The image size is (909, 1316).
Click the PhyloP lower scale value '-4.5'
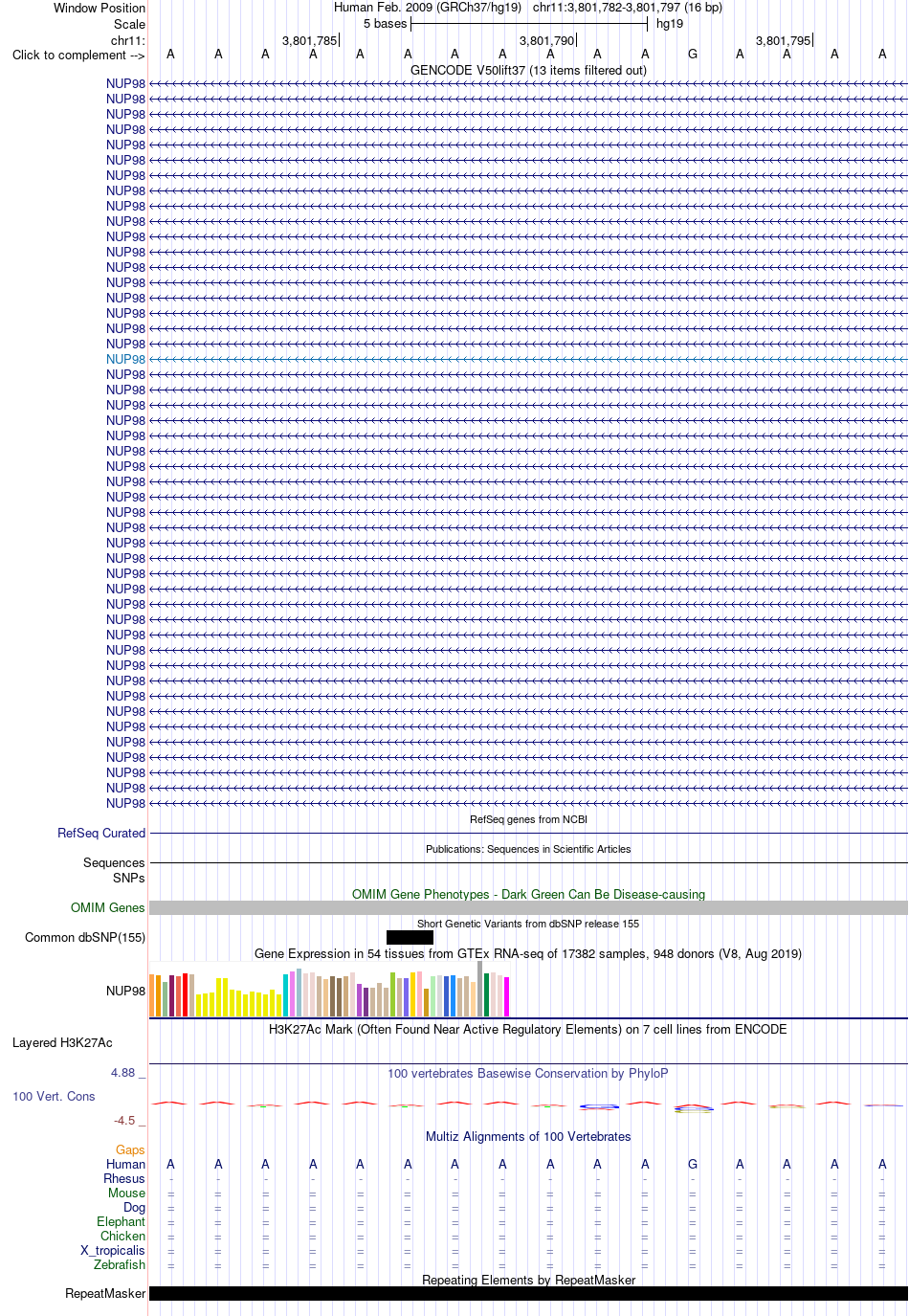(x=124, y=1120)
